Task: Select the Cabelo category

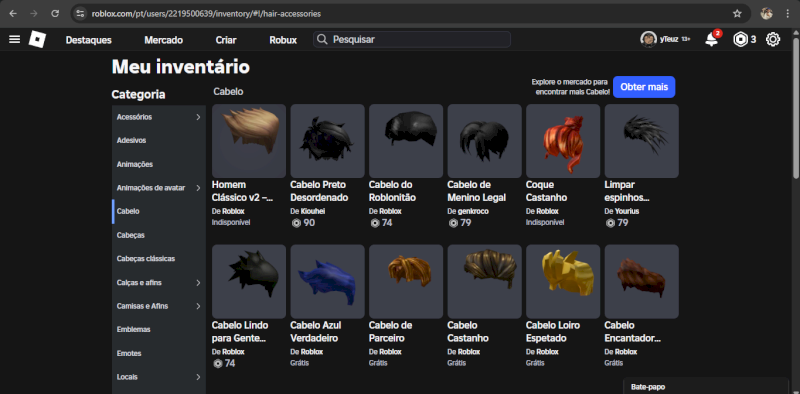Action: [159, 211]
